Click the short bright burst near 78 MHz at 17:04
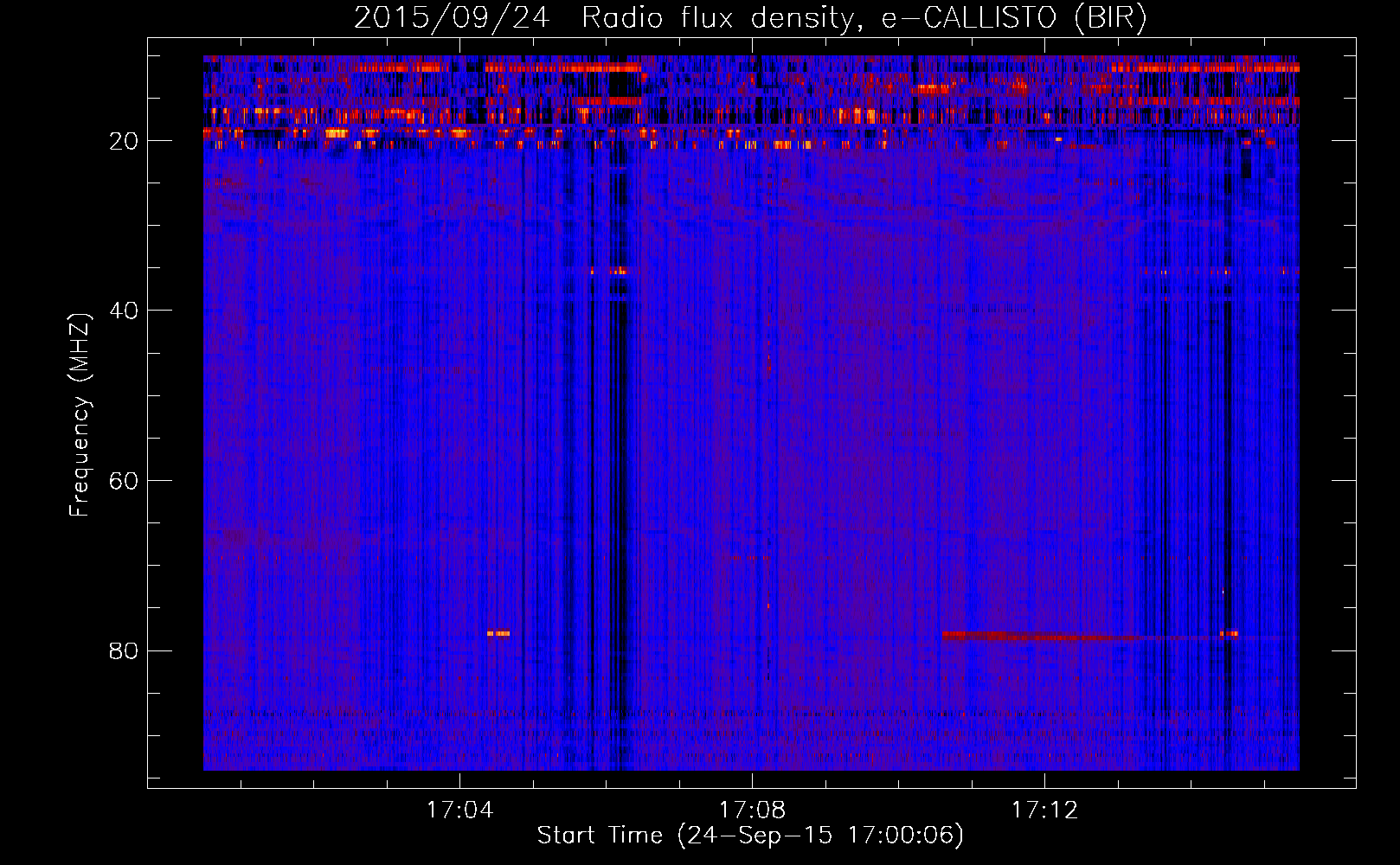 (498, 633)
